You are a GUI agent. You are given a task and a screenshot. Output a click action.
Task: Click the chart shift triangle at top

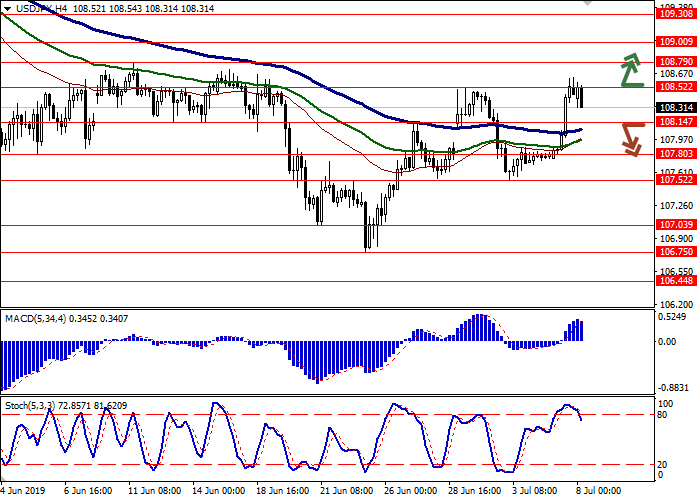(x=586, y=5)
